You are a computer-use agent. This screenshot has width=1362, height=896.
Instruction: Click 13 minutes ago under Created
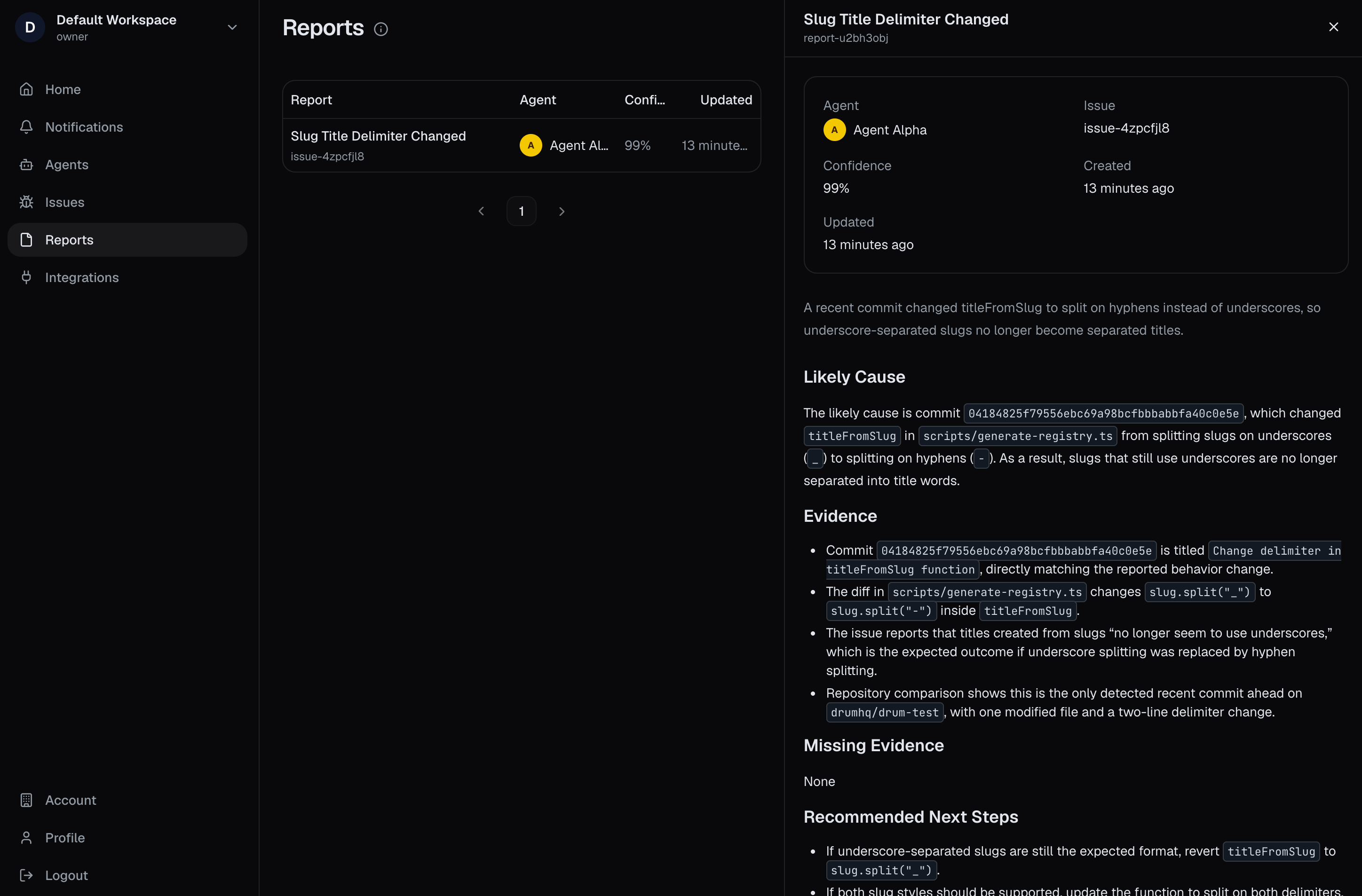click(1128, 188)
